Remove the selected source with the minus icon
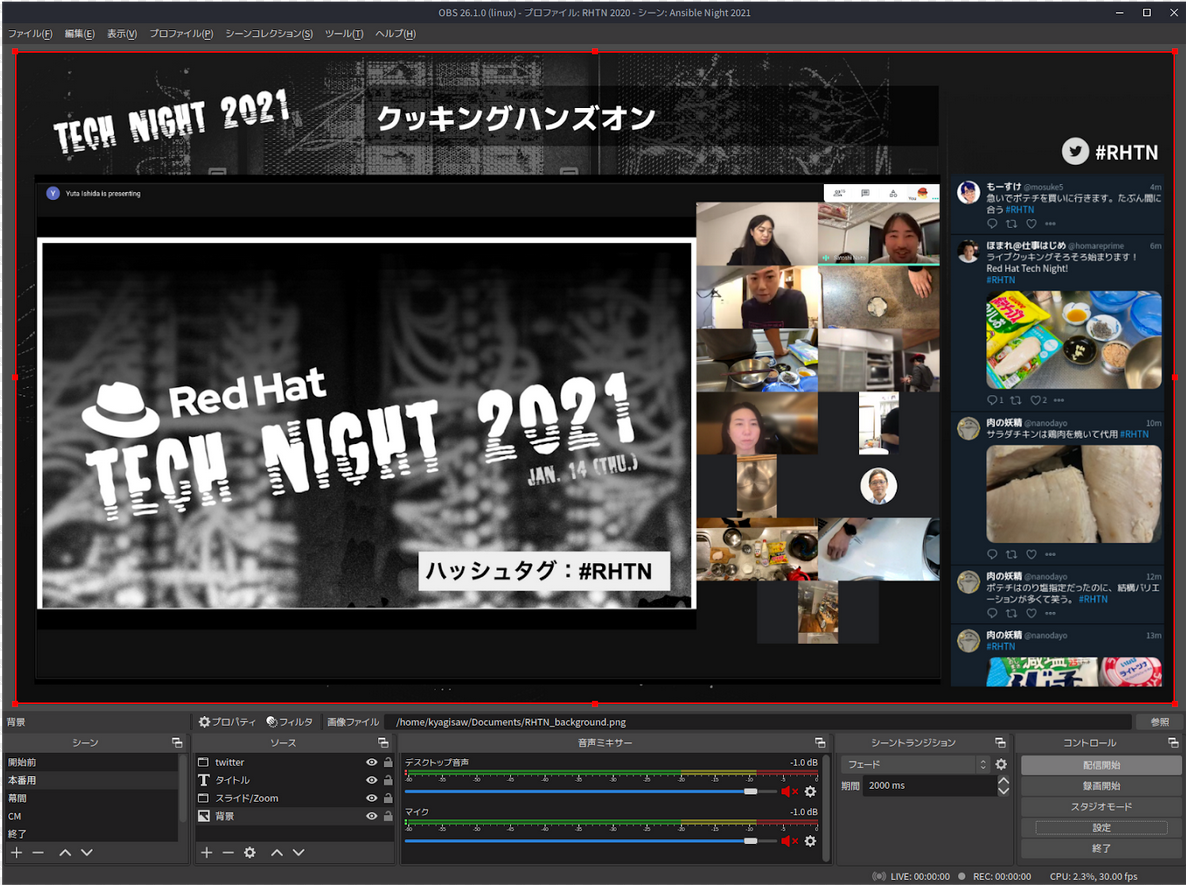 (228, 852)
